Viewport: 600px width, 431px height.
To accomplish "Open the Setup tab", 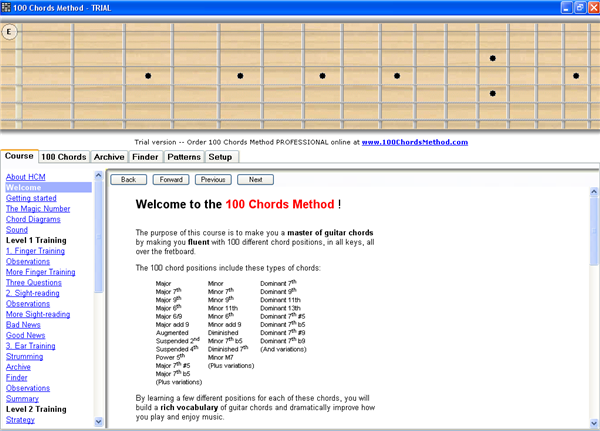I will [220, 157].
